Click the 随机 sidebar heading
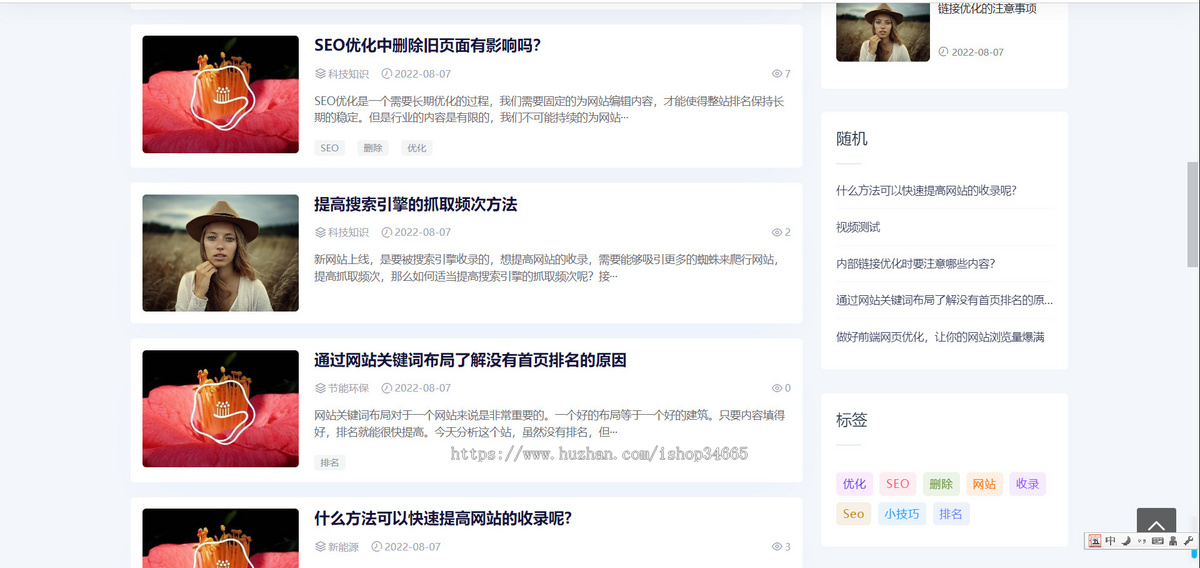 pos(852,139)
